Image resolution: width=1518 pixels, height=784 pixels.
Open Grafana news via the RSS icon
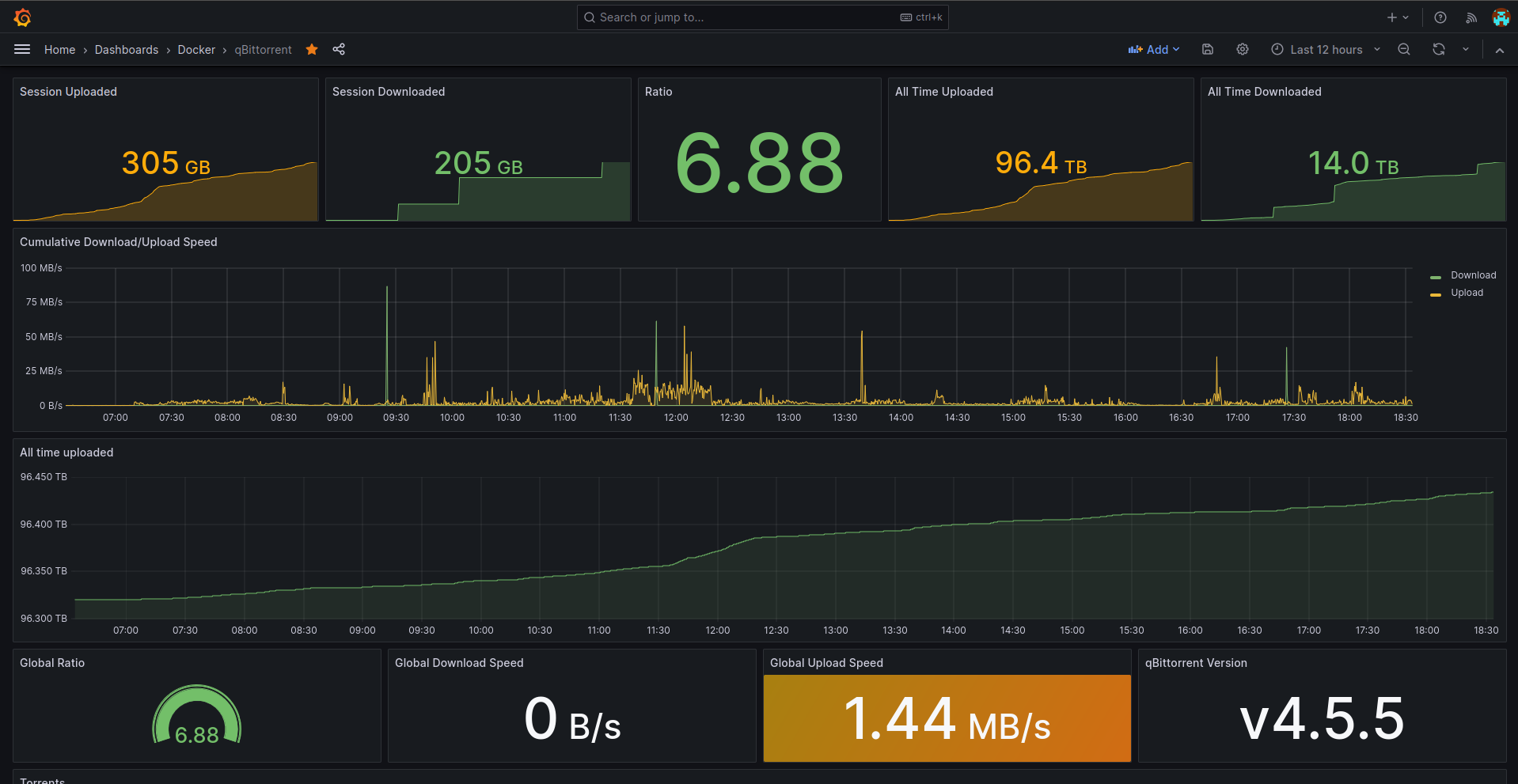click(x=1471, y=17)
